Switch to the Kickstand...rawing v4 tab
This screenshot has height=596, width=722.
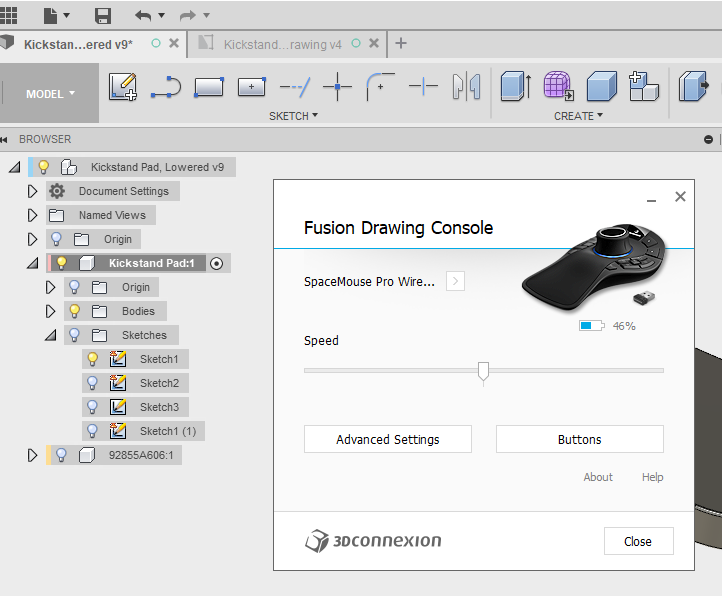coord(282,44)
